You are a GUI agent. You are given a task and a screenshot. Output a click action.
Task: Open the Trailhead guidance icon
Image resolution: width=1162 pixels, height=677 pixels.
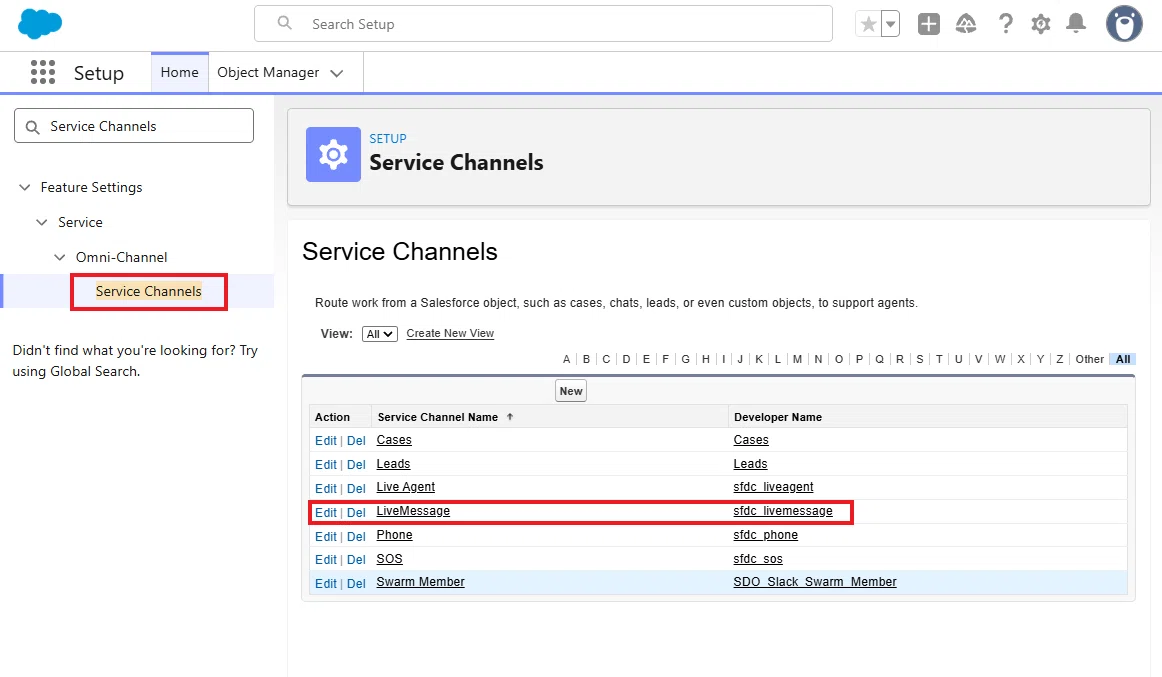click(966, 24)
